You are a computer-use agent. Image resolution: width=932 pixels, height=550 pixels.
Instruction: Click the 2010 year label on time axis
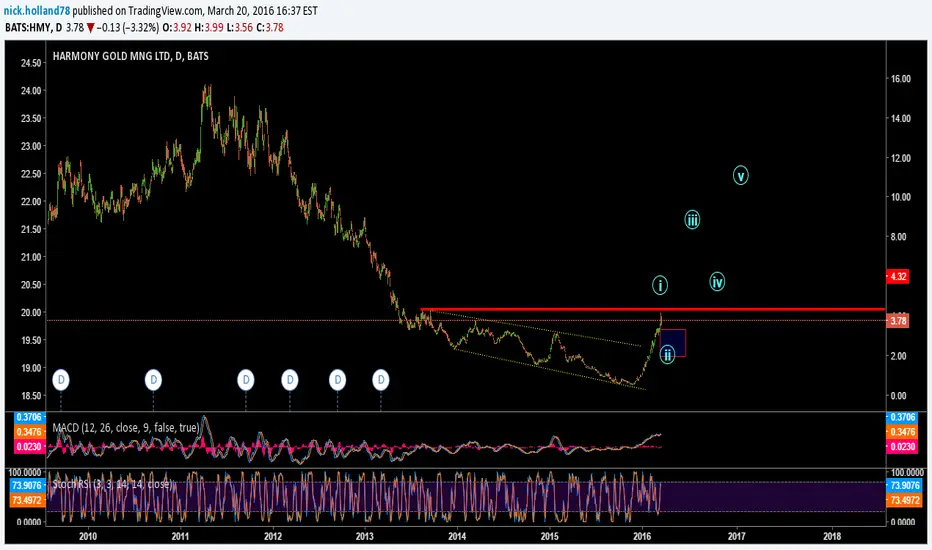(x=88, y=536)
